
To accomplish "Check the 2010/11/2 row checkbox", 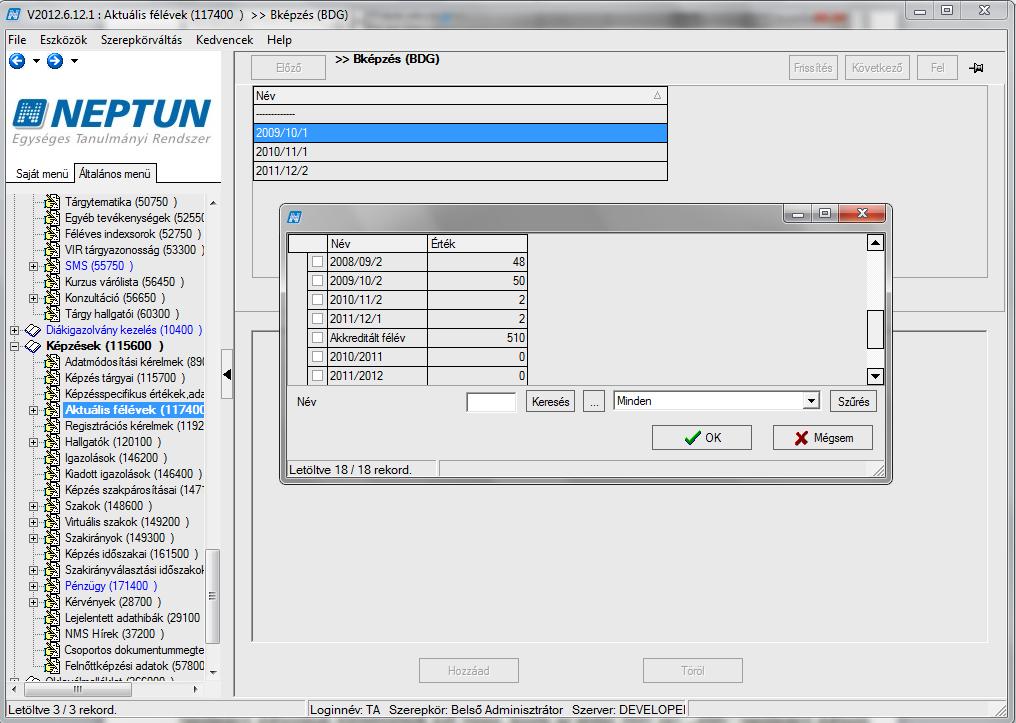I will coord(318,299).
